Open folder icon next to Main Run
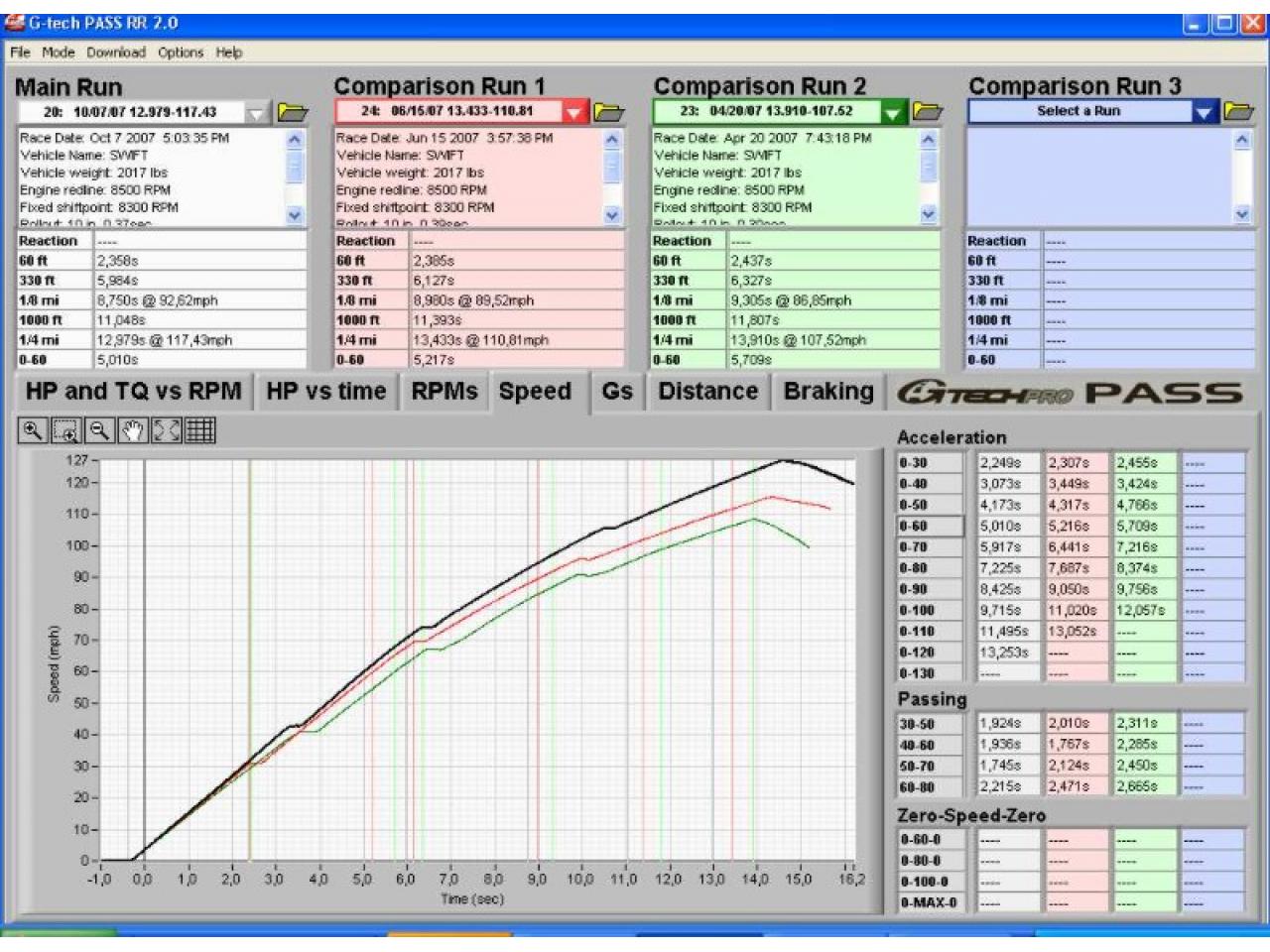Image resolution: width=1270 pixels, height=952 pixels. [x=293, y=112]
